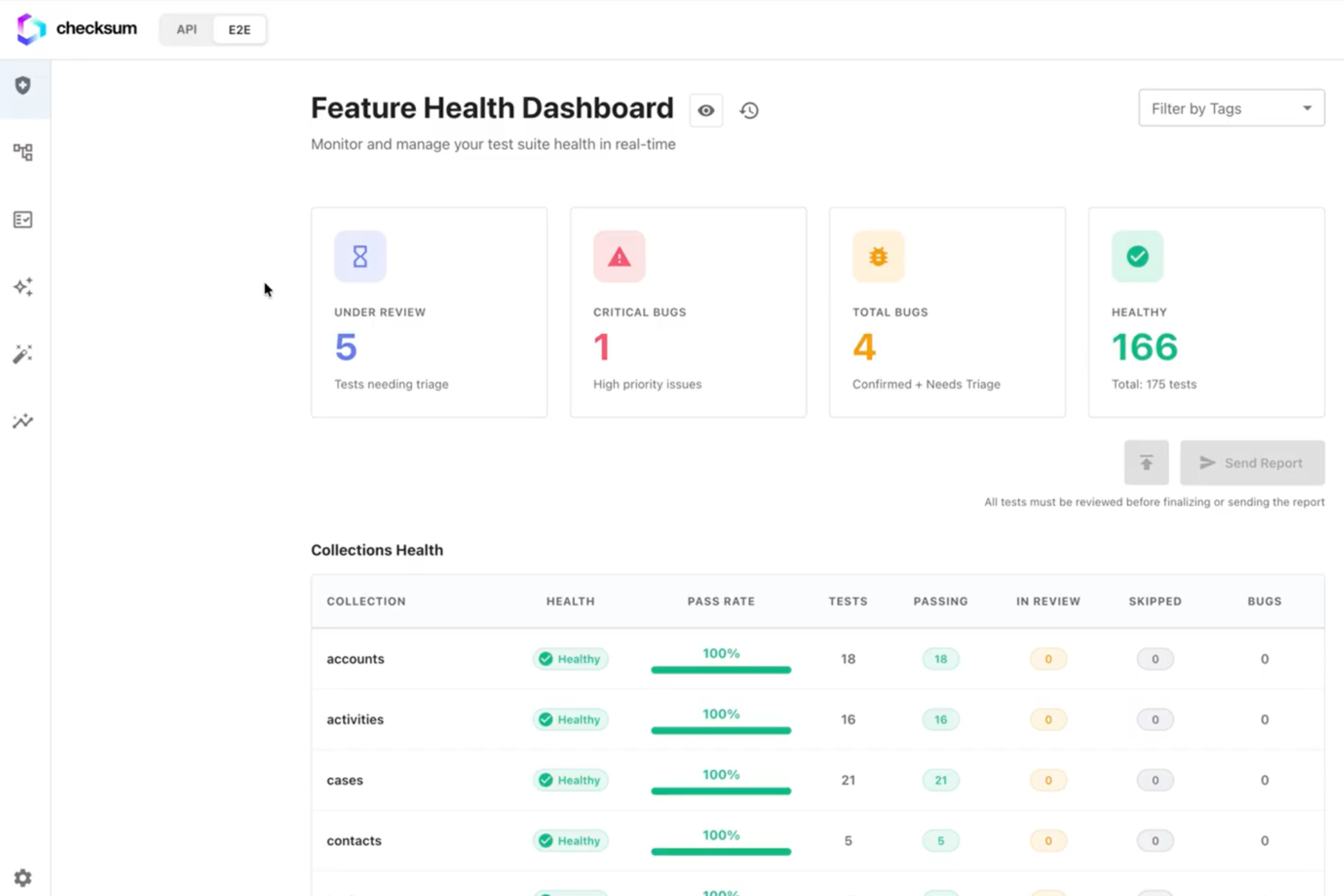Screen dimensions: 1344x896
Task: Expand the Filter by Tags dropdown
Action: [1230, 107]
